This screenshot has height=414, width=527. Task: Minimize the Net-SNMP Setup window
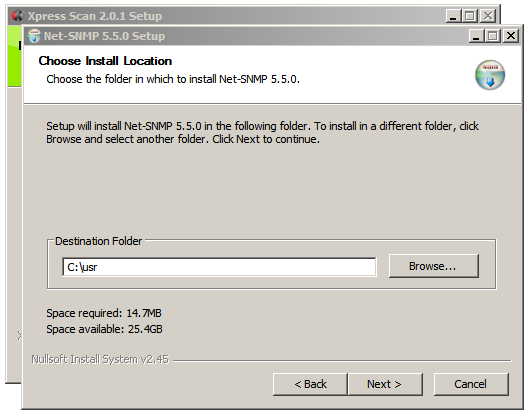476,36
